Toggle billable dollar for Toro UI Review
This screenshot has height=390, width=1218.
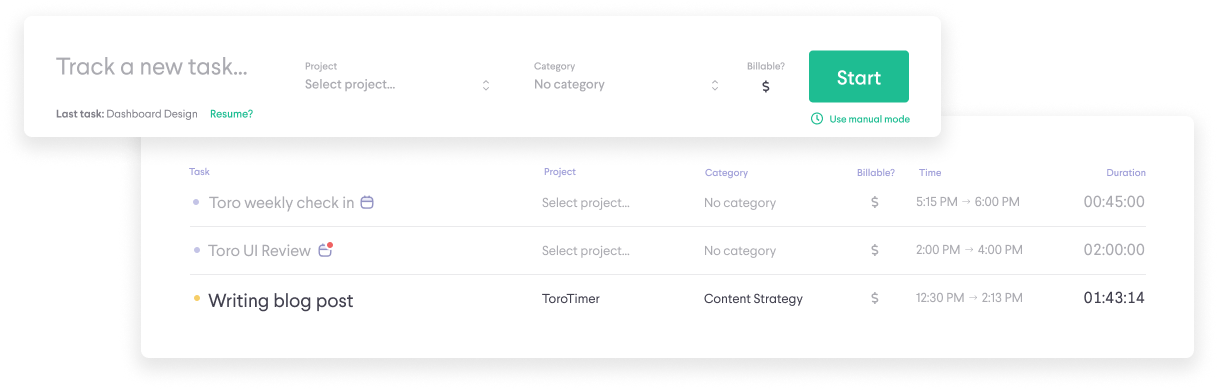875,250
